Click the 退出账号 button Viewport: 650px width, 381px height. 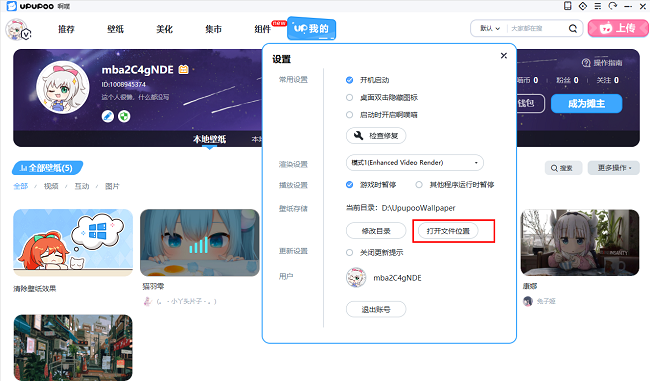376,309
